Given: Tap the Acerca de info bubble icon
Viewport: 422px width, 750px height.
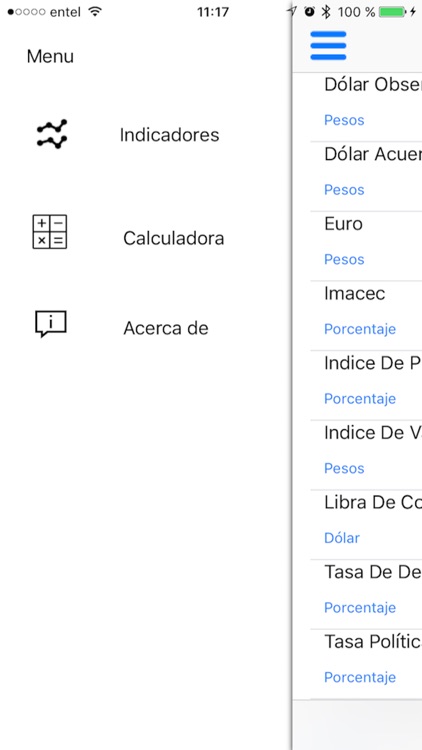Looking at the screenshot, I should pyautogui.click(x=50, y=324).
